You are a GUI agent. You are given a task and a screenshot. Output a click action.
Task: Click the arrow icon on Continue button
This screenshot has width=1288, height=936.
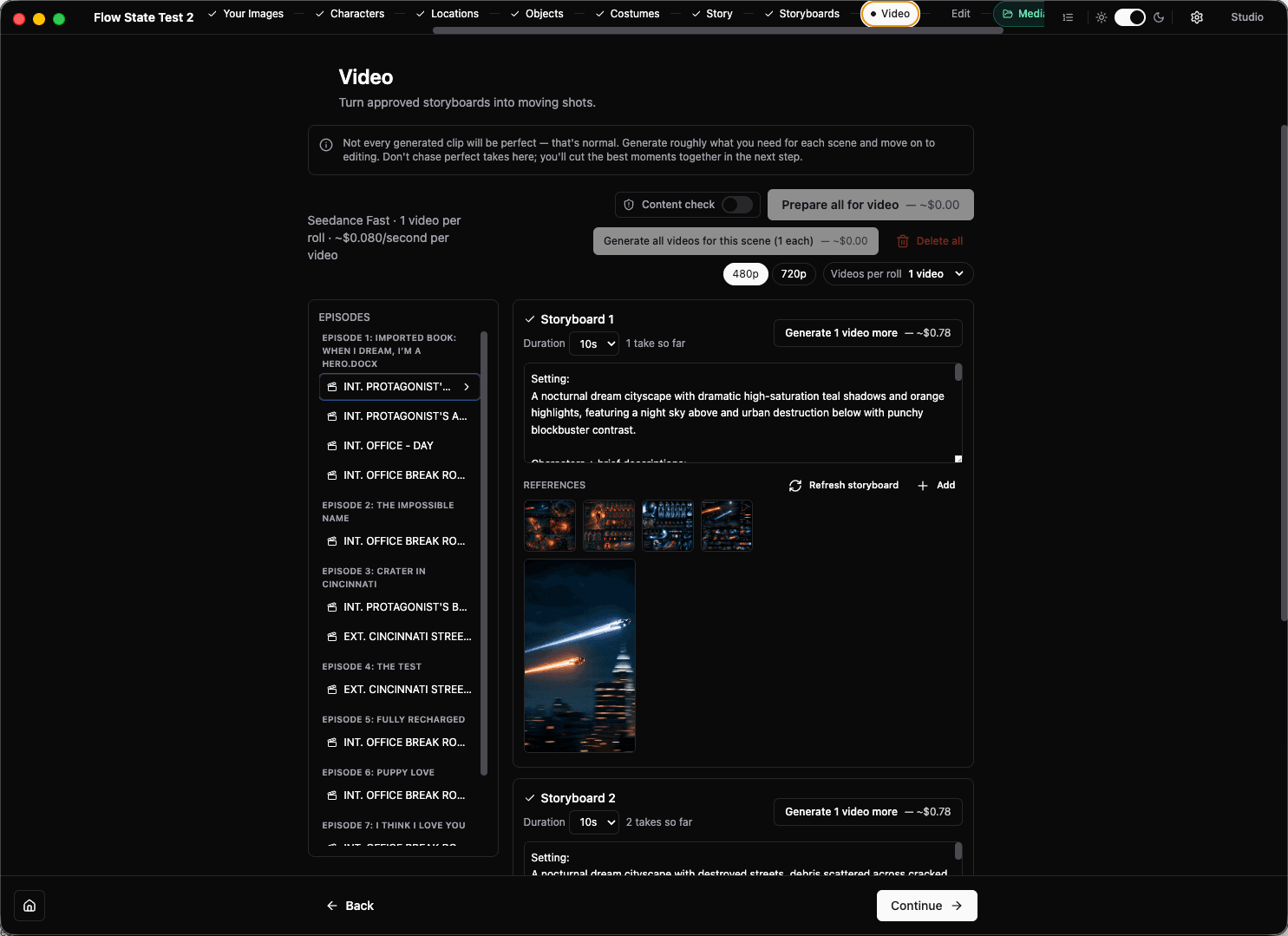click(x=957, y=906)
